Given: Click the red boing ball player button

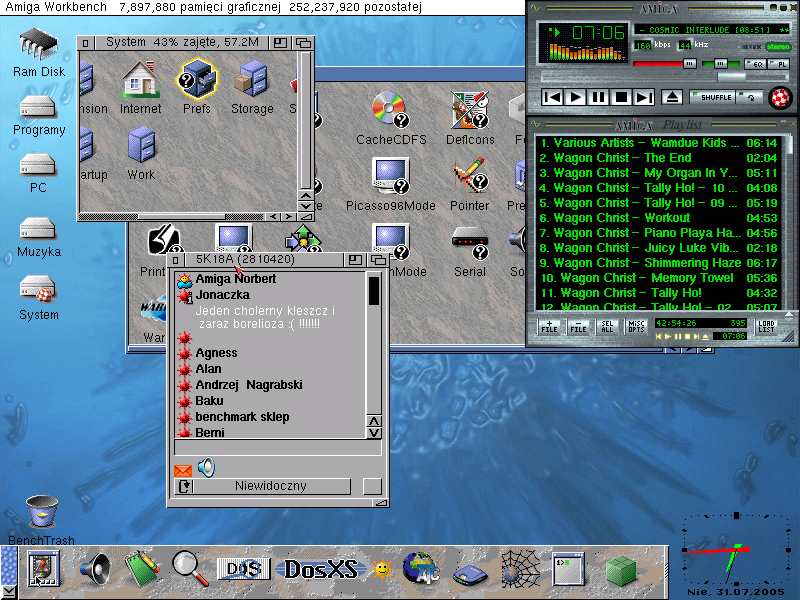Looking at the screenshot, I should click(780, 97).
